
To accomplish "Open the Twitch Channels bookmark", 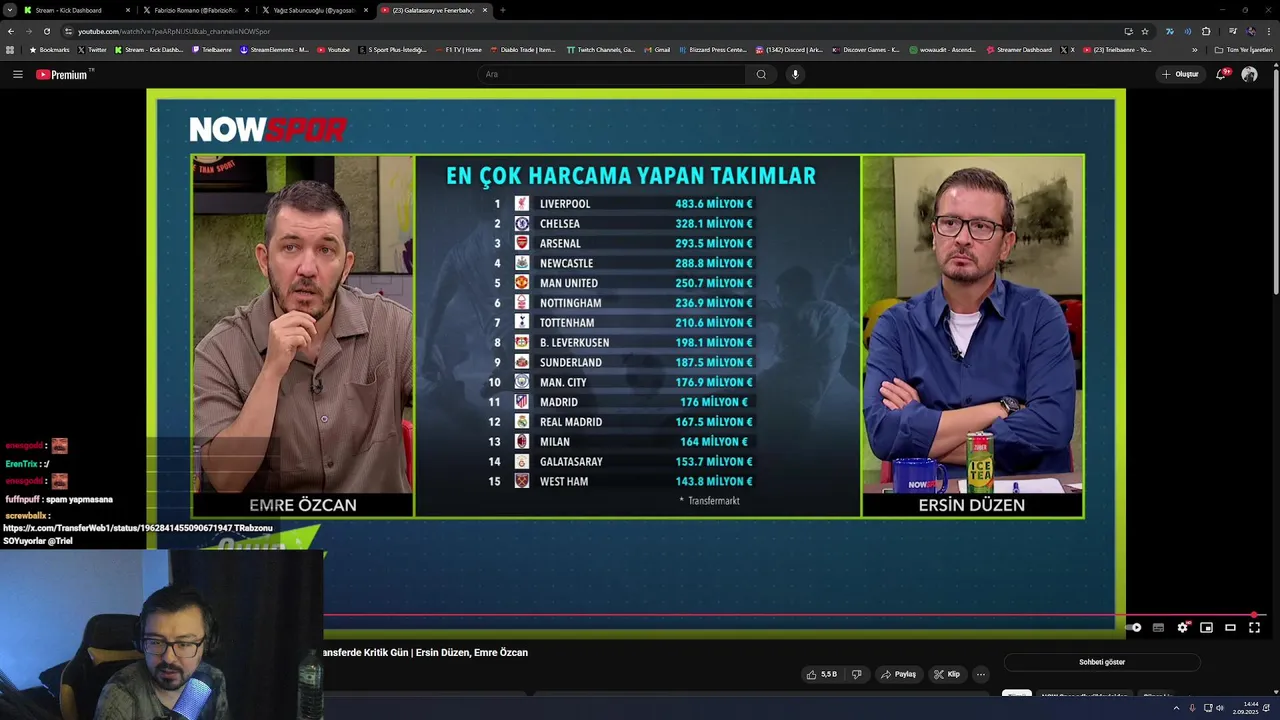I will [600, 49].
